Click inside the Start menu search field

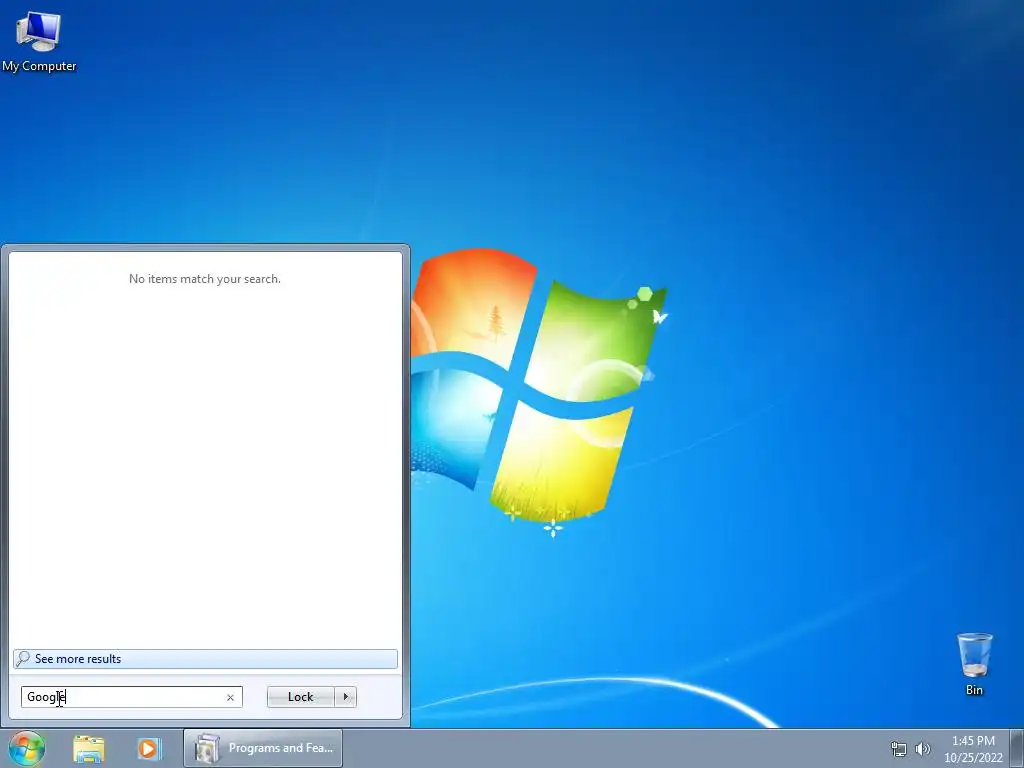131,697
